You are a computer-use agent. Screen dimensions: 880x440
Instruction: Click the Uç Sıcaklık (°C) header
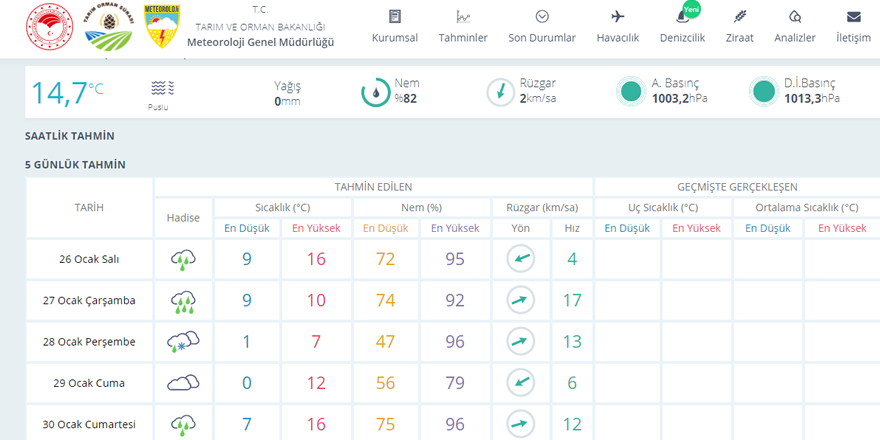pyautogui.click(x=663, y=208)
